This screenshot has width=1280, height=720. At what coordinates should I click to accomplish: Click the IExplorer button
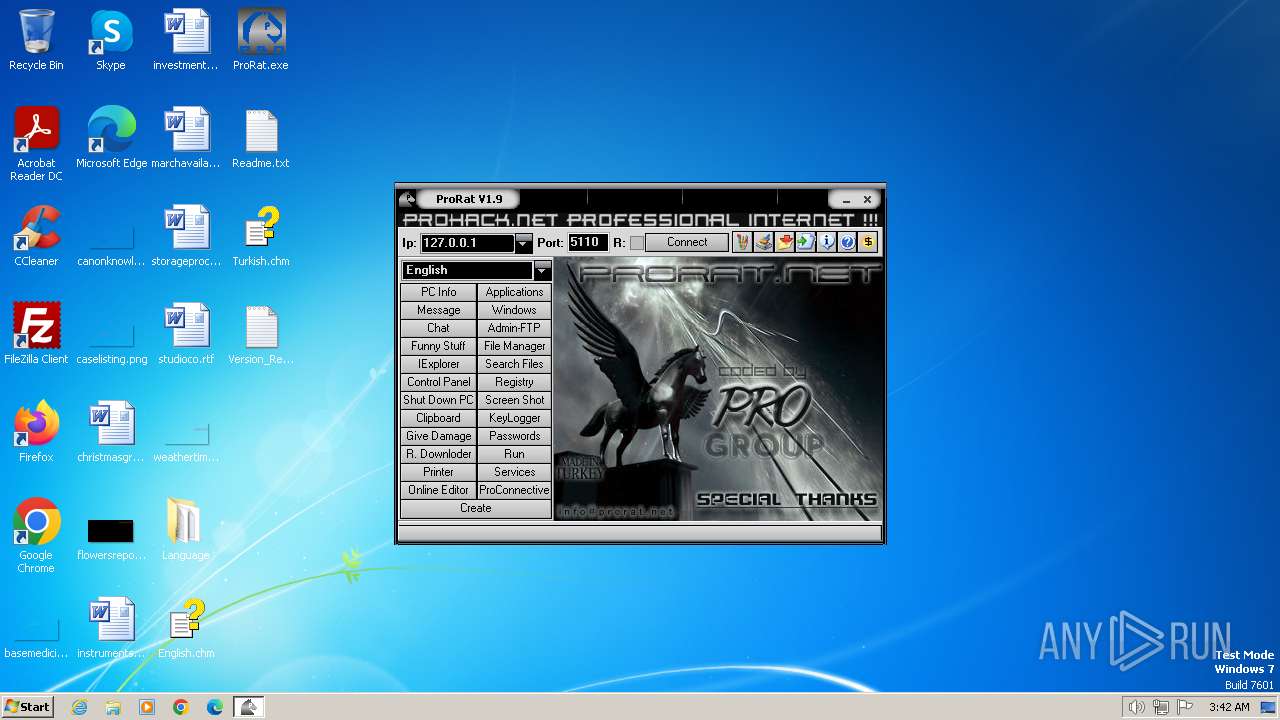coord(438,364)
